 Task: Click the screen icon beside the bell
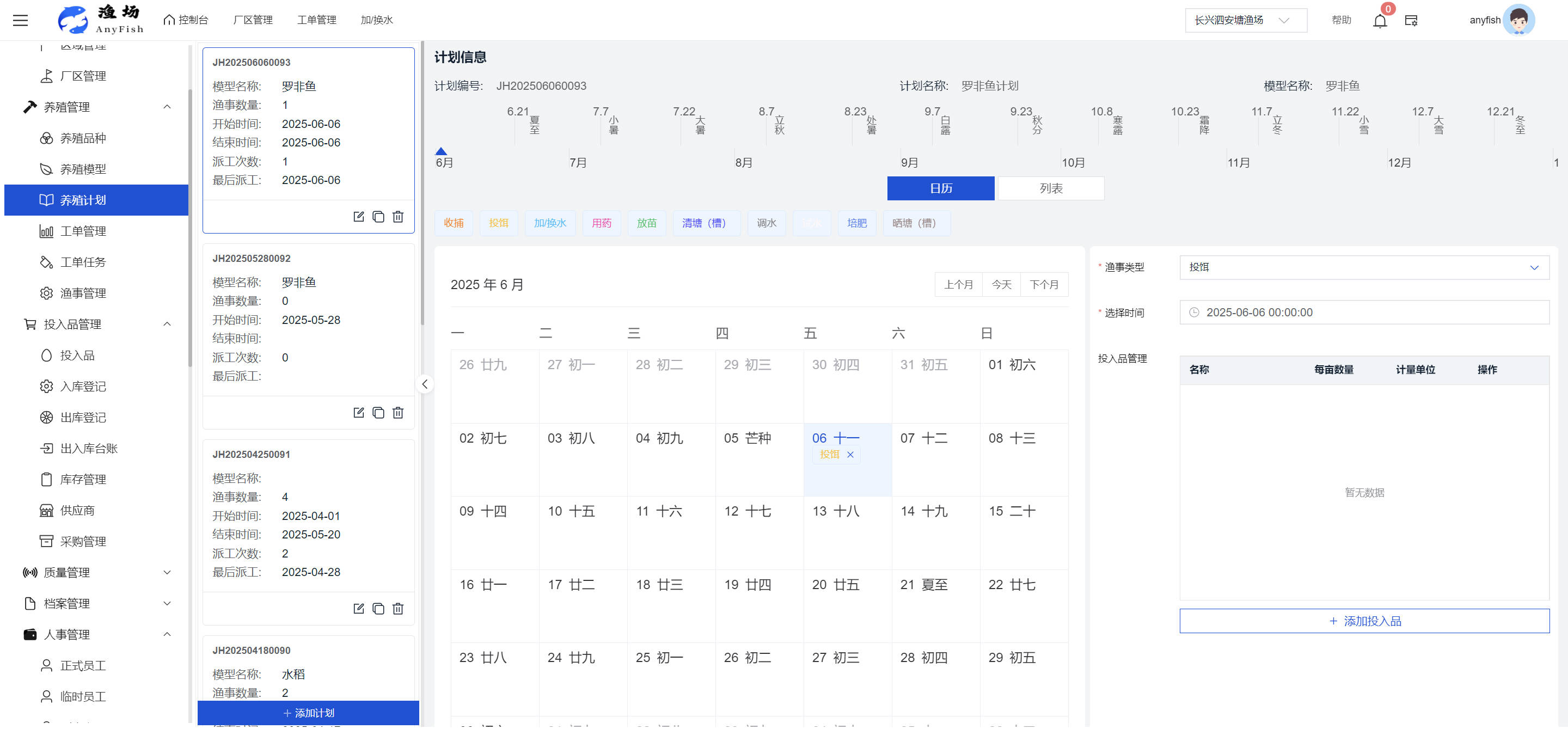1411,21
